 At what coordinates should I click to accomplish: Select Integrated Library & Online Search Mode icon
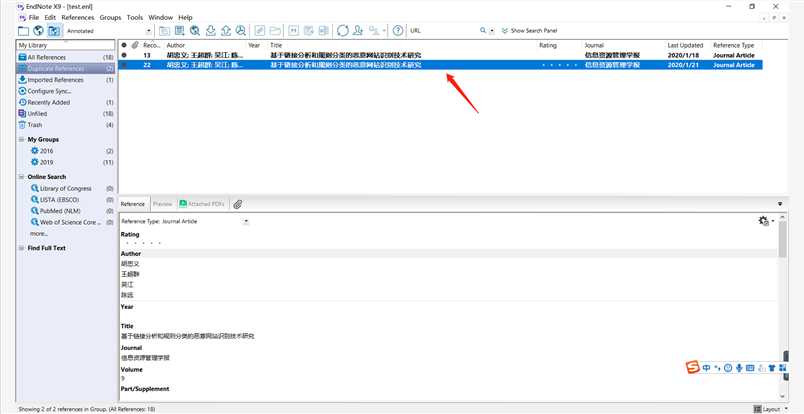[x=54, y=31]
